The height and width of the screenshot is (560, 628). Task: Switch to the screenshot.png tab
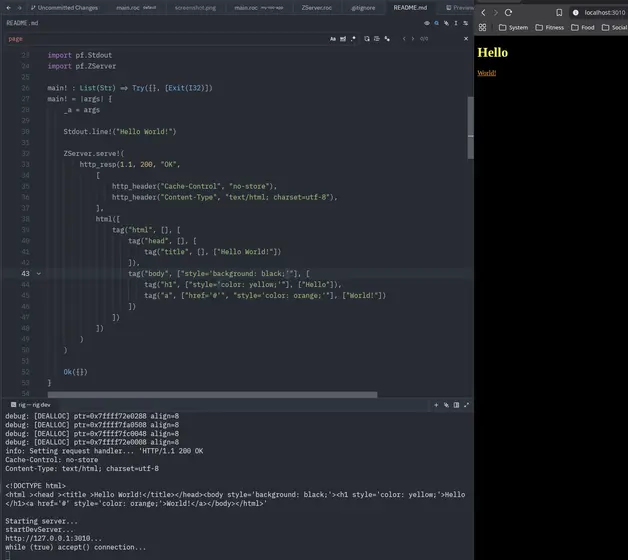coord(193,7)
